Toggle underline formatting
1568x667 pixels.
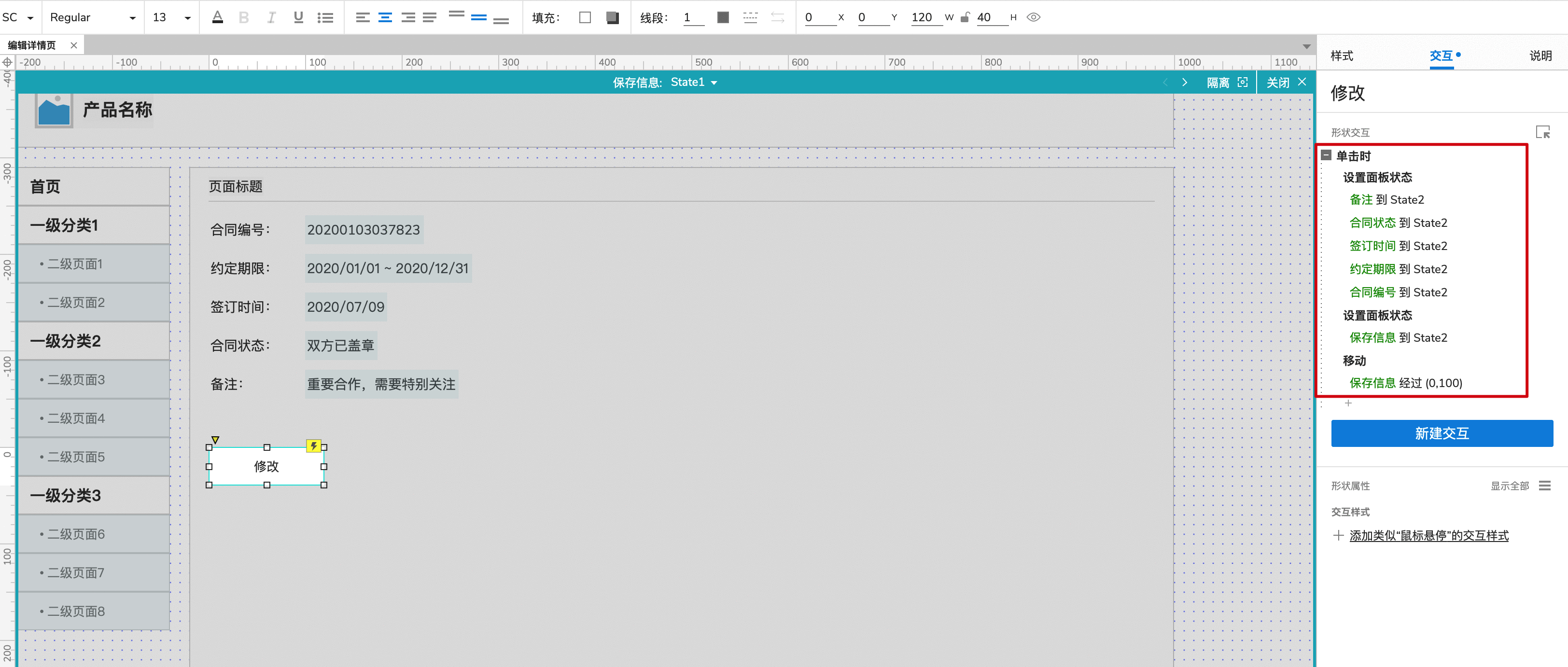(x=298, y=18)
